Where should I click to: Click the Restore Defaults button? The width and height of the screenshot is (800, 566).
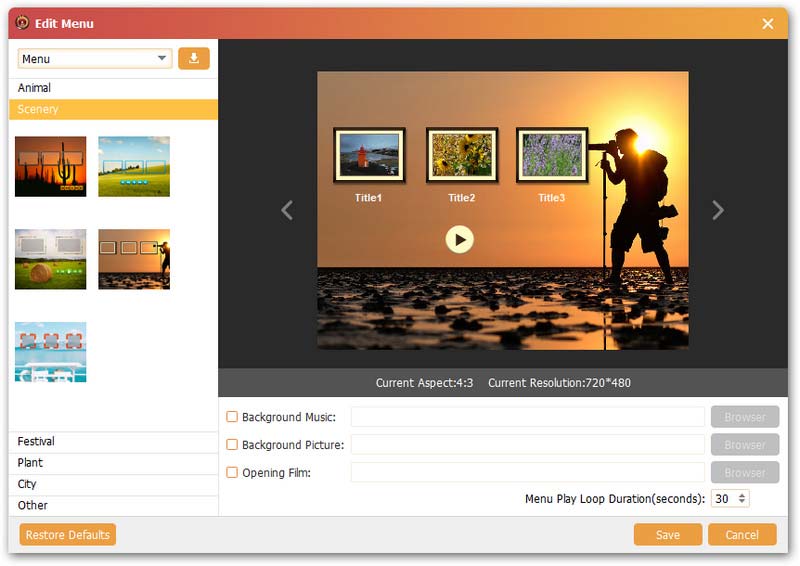(68, 535)
